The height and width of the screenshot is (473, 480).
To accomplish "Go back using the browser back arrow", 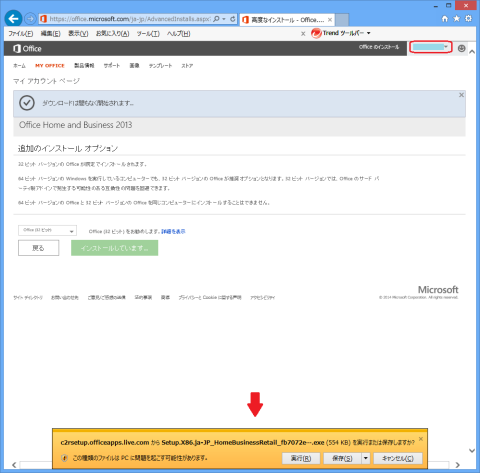I will 13,19.
